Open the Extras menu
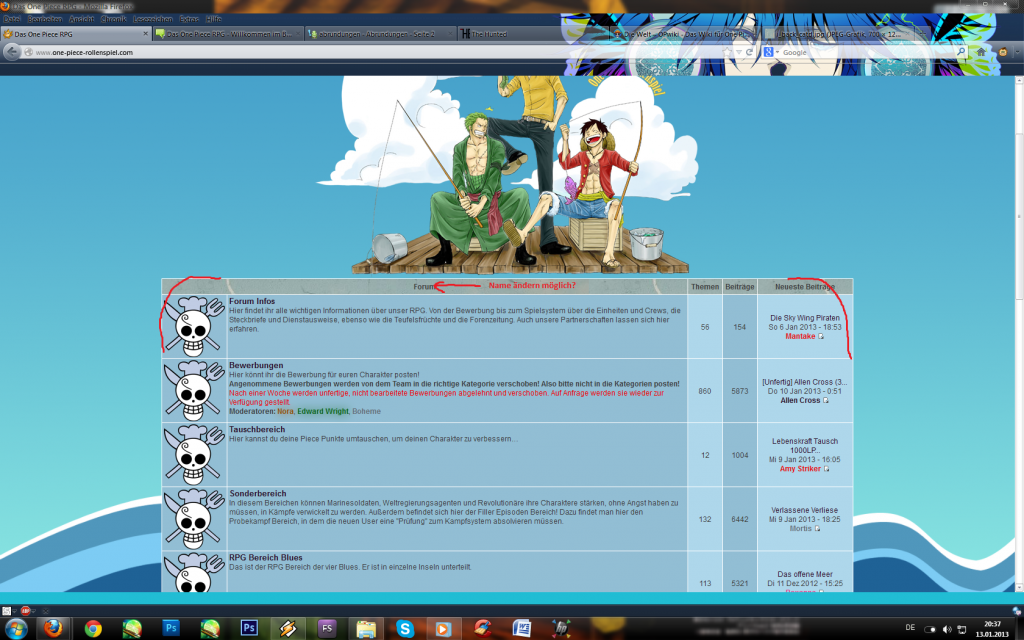The width and height of the screenshot is (1024, 640). tap(189, 19)
